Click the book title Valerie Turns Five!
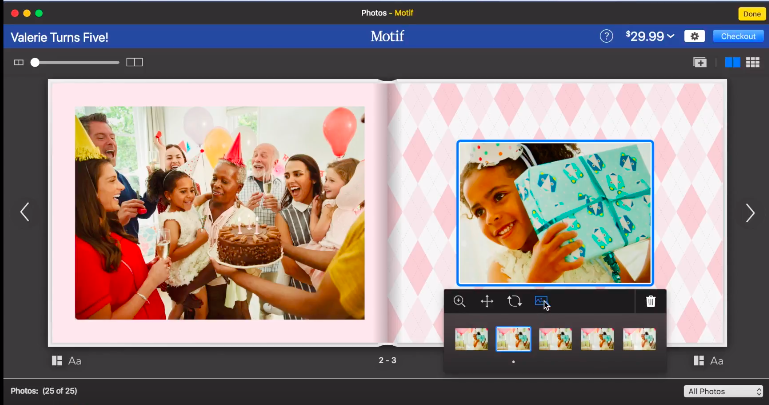Image resolution: width=769 pixels, height=405 pixels. coord(59,37)
